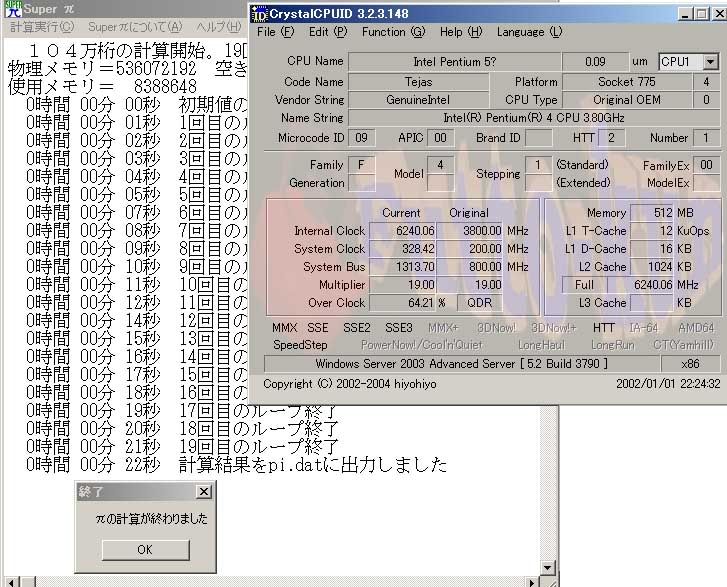Click the process size value '0.09'
727x587 pixels.
(595, 62)
